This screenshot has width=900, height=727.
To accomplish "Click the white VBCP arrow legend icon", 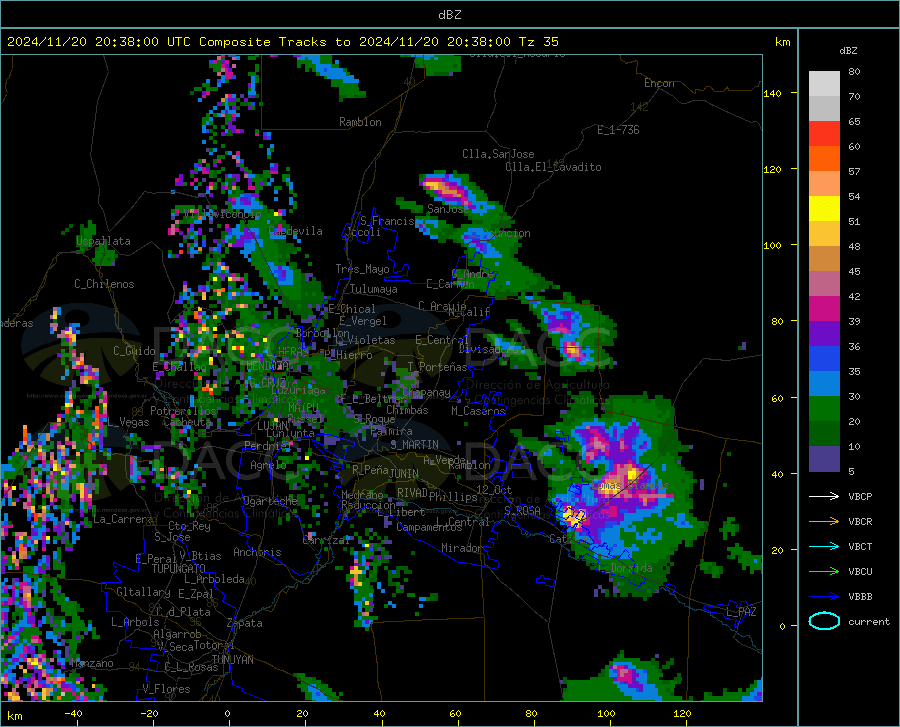I will [x=824, y=496].
